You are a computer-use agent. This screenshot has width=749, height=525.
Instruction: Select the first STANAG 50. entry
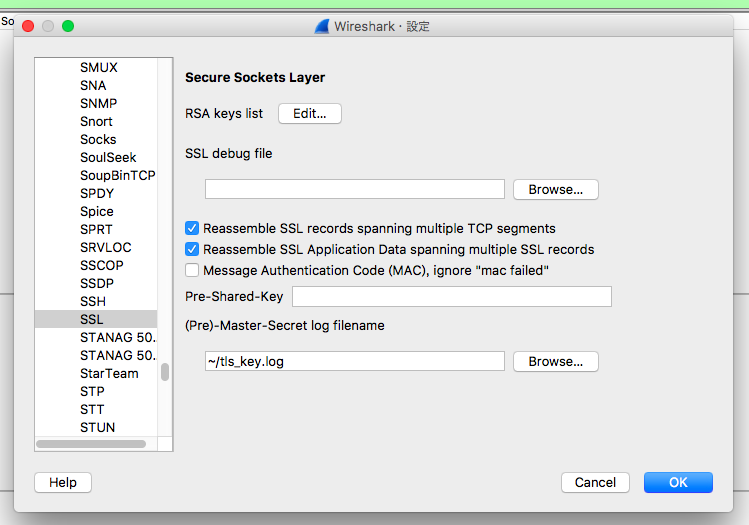pos(118,338)
